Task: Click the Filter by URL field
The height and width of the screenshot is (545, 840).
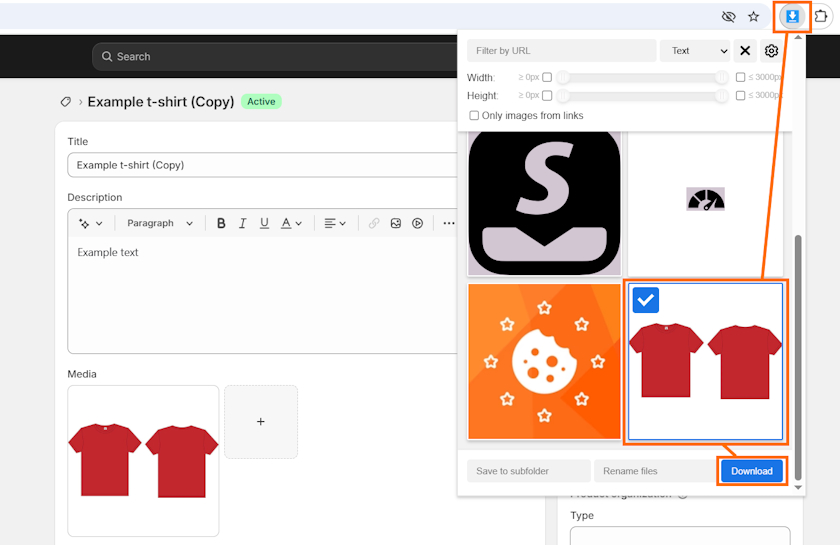Action: pyautogui.click(x=561, y=50)
